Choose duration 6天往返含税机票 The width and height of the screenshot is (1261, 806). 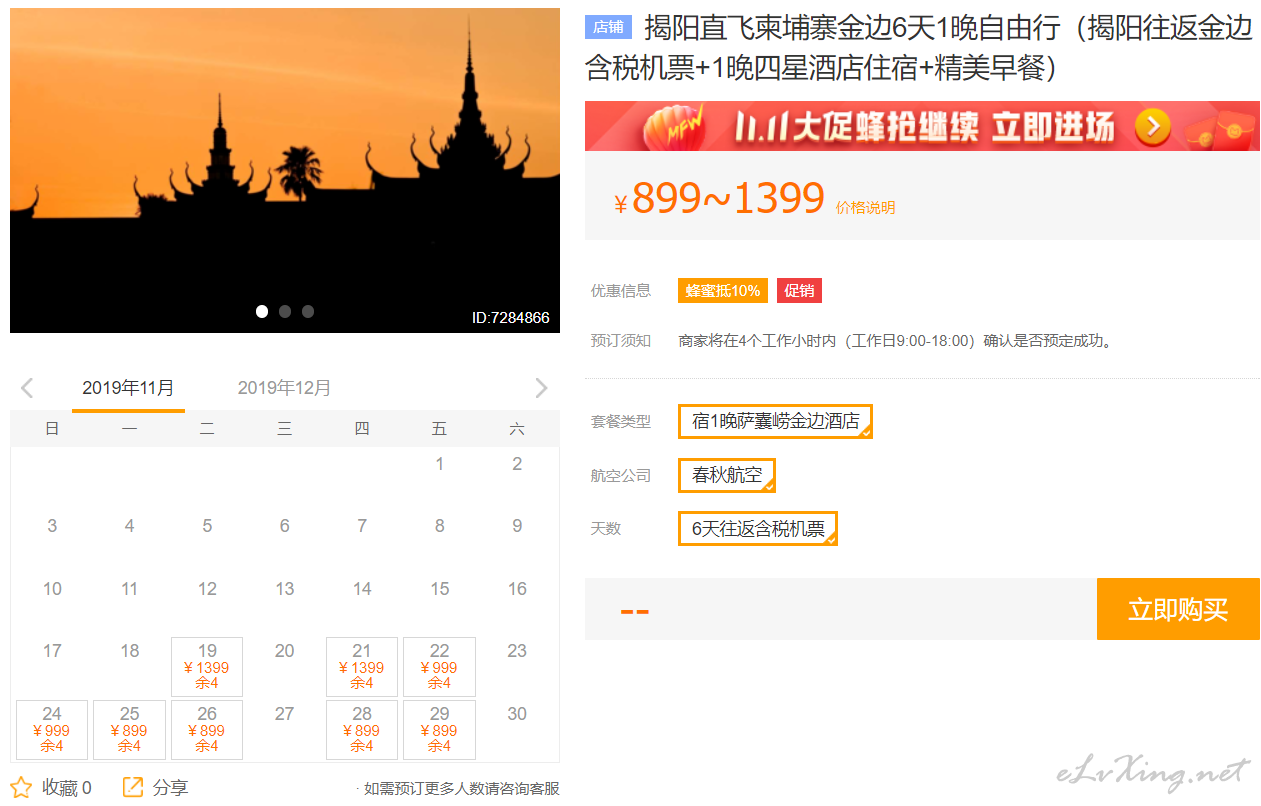(x=758, y=528)
